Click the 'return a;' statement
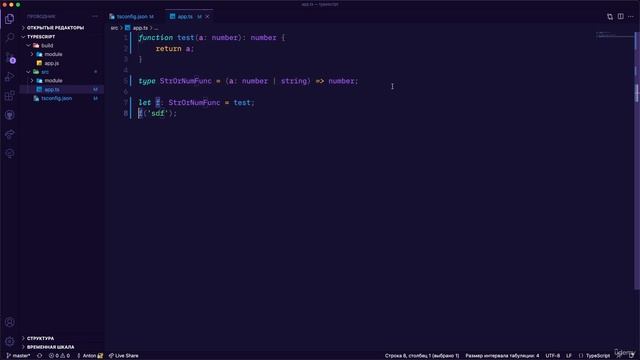Image resolution: width=640 pixels, height=360 pixels. pos(175,49)
